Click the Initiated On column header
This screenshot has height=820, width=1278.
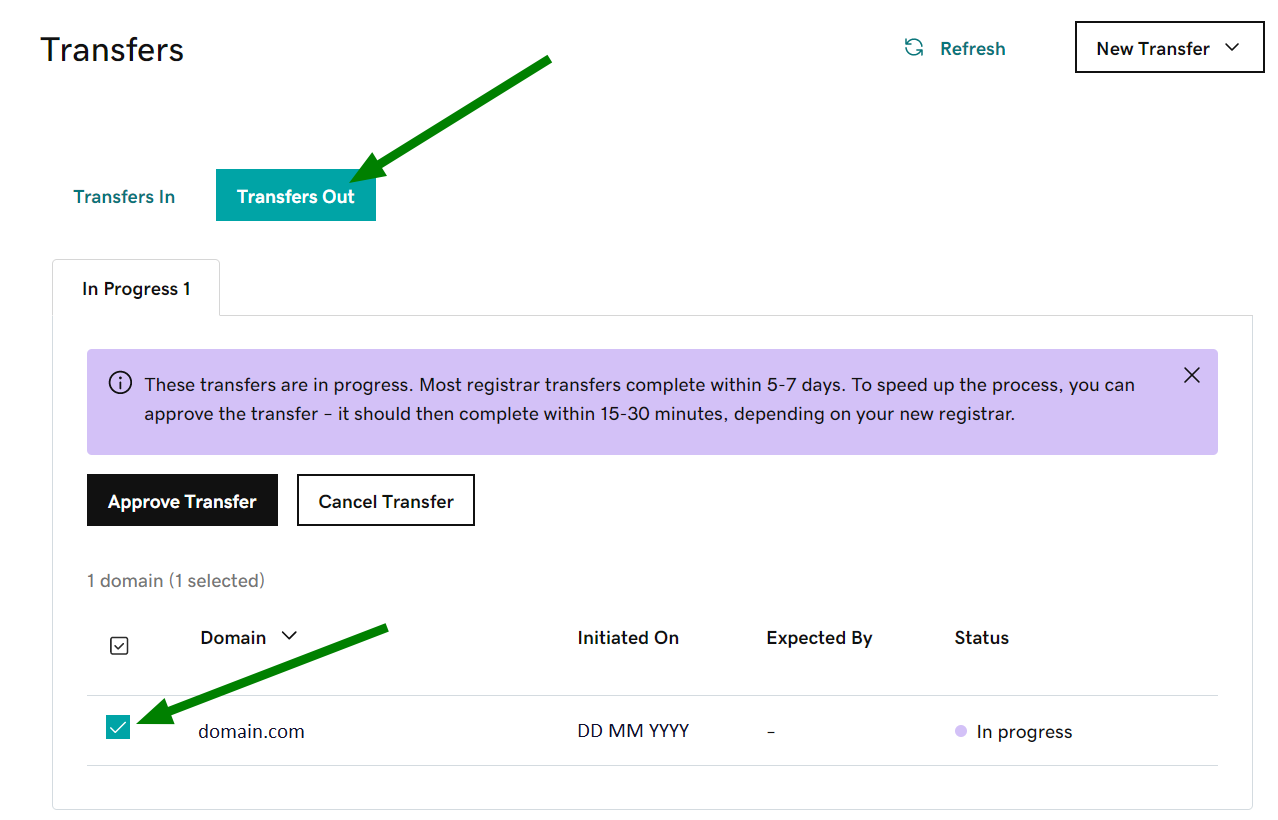(x=628, y=638)
